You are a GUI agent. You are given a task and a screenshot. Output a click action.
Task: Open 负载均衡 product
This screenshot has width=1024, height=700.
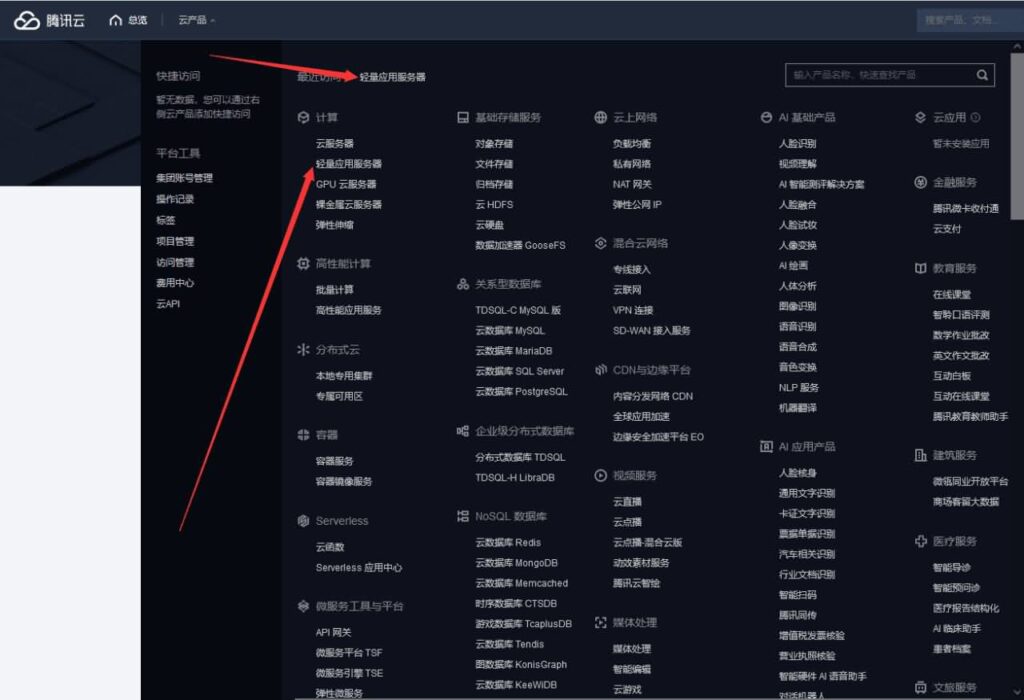pos(632,144)
